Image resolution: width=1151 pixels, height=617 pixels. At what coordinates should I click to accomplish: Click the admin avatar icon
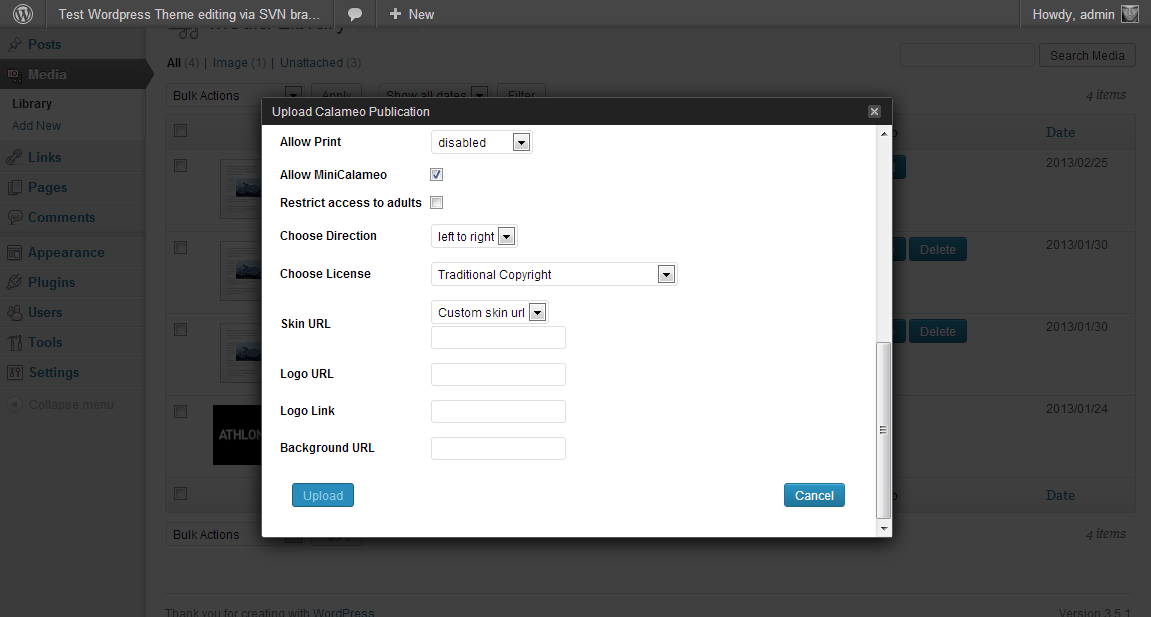pos(1130,14)
